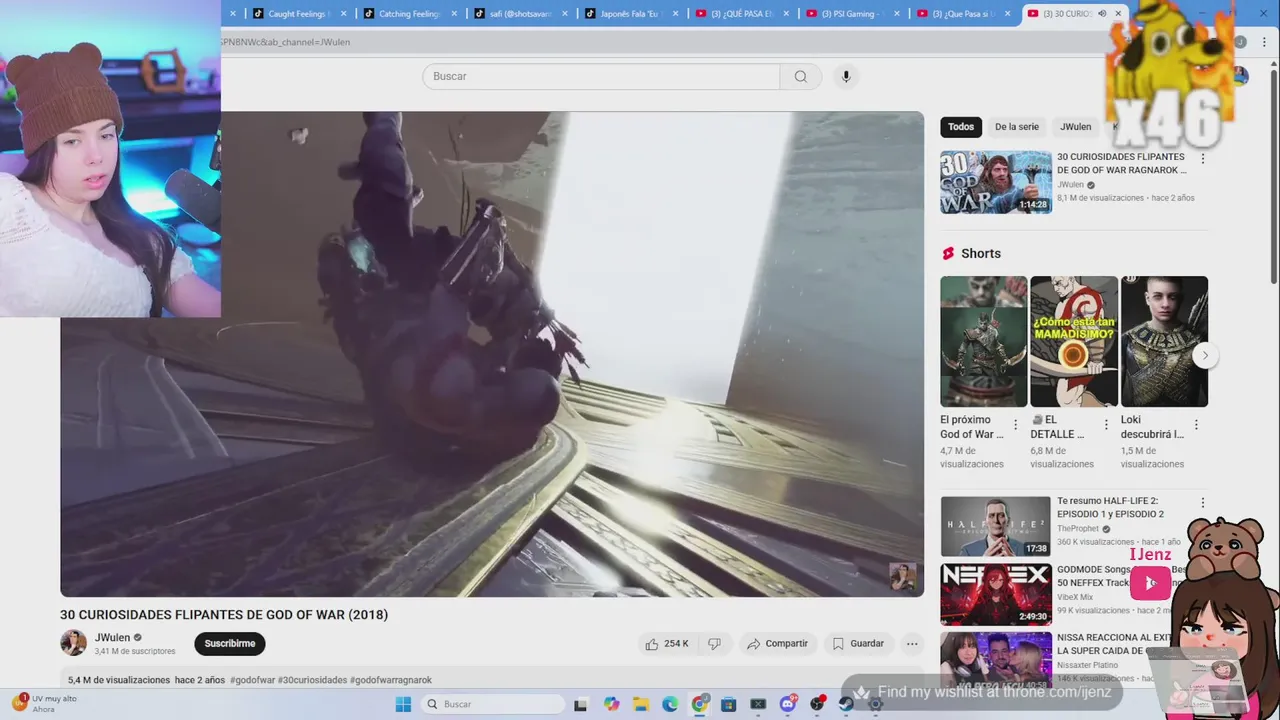This screenshot has height=720, width=1280.
Task: Open Task View on taskbar
Action: click(583, 704)
